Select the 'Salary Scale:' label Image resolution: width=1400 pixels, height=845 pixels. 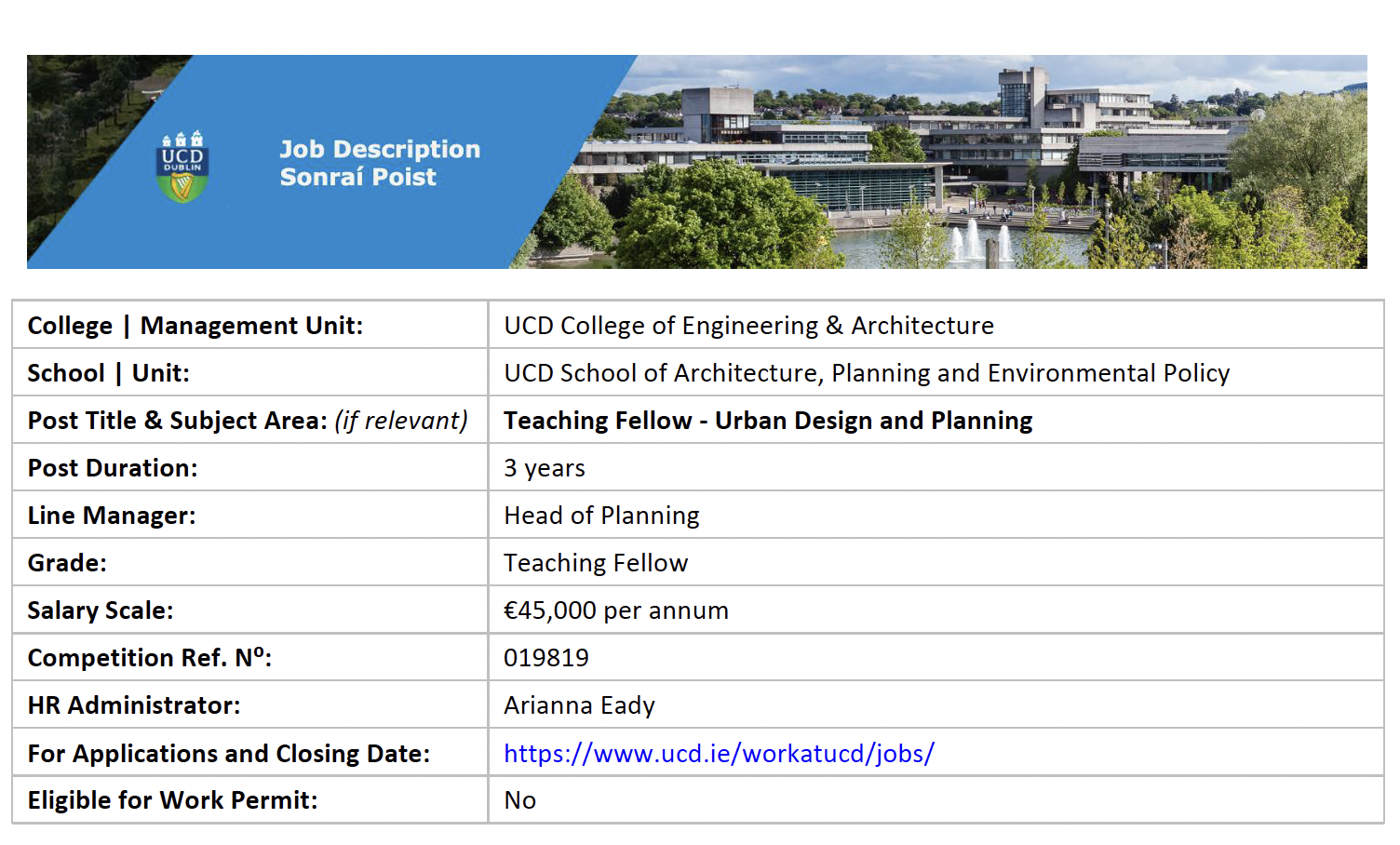pyautogui.click(x=101, y=610)
